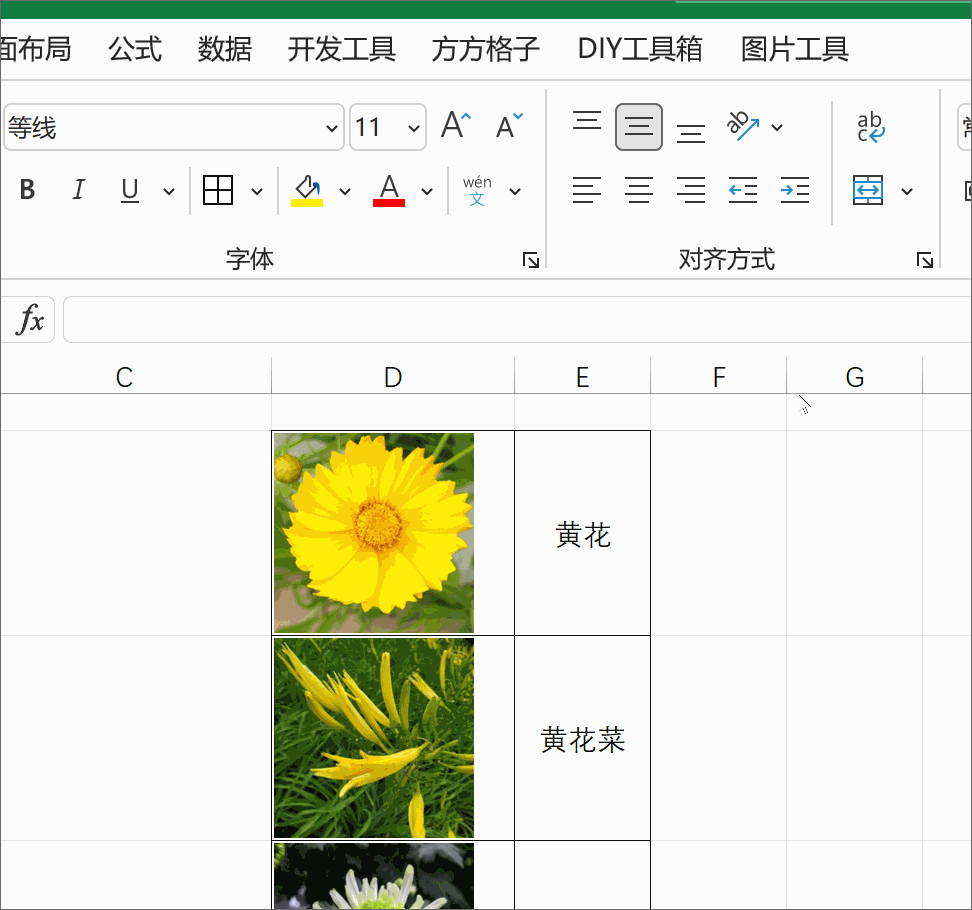Select cell containing 黄花
The width and height of the screenshot is (972, 910).
(583, 533)
